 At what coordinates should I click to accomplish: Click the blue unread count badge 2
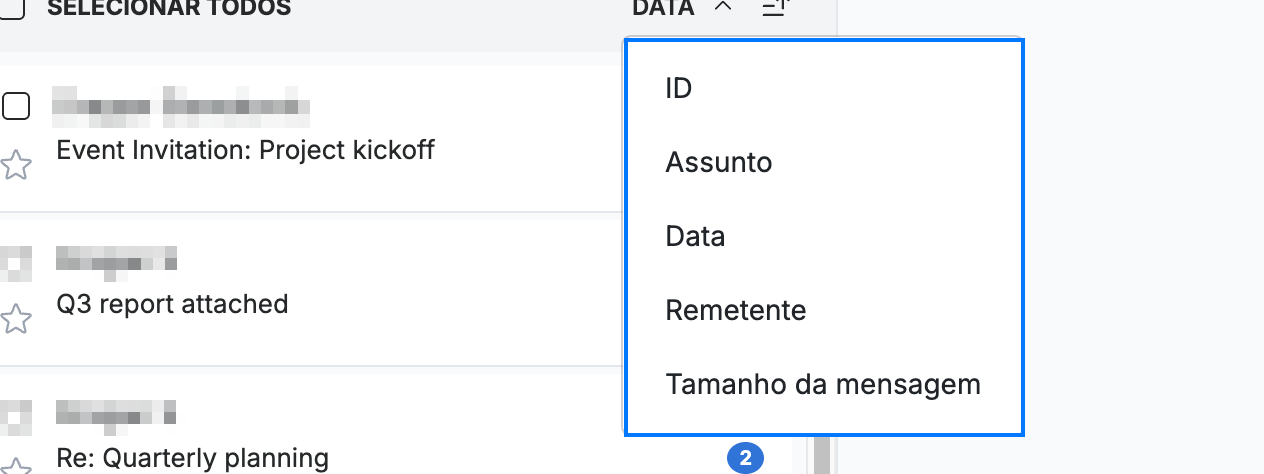pos(745,459)
